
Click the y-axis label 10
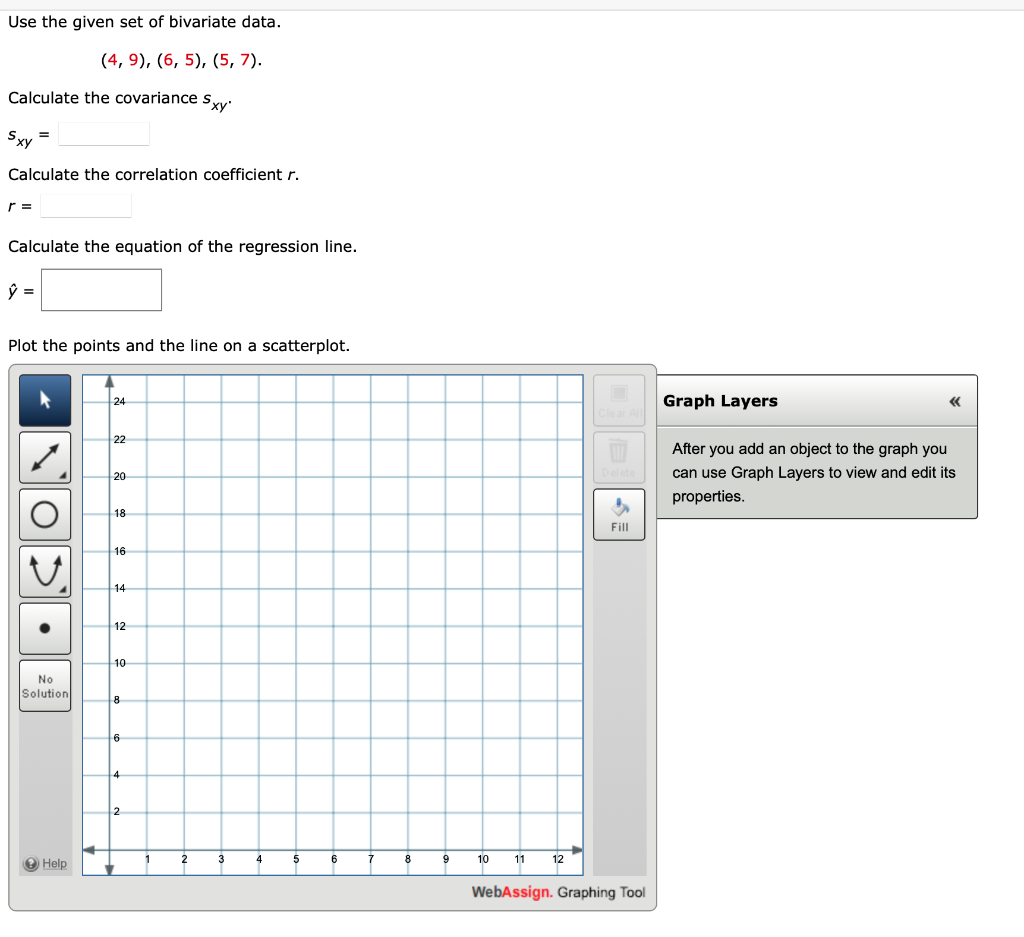pyautogui.click(x=120, y=663)
